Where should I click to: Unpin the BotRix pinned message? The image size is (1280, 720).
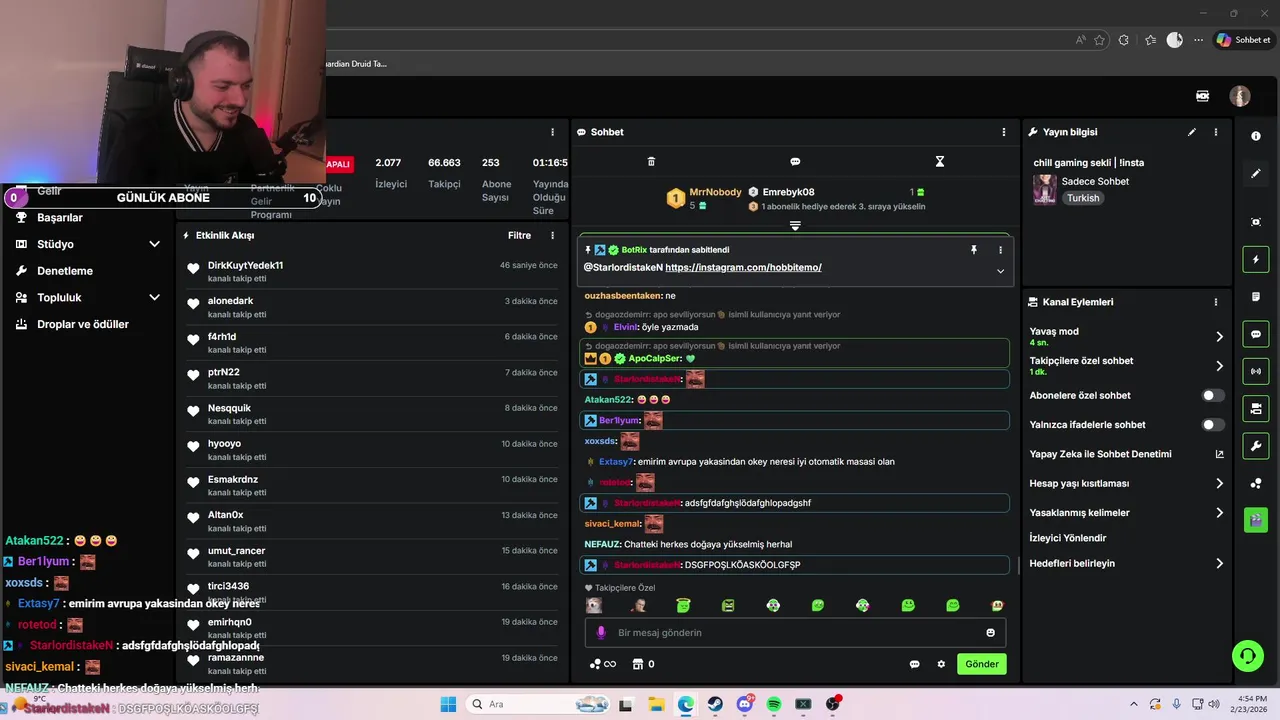973,250
